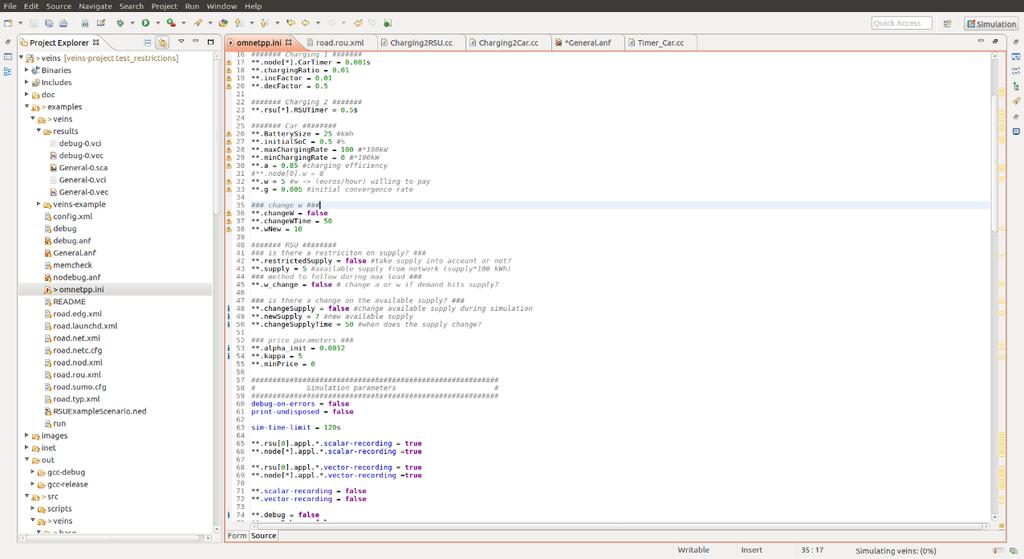Close the omnetpp.ini editor tab
1024x559 pixels.
[x=289, y=42]
